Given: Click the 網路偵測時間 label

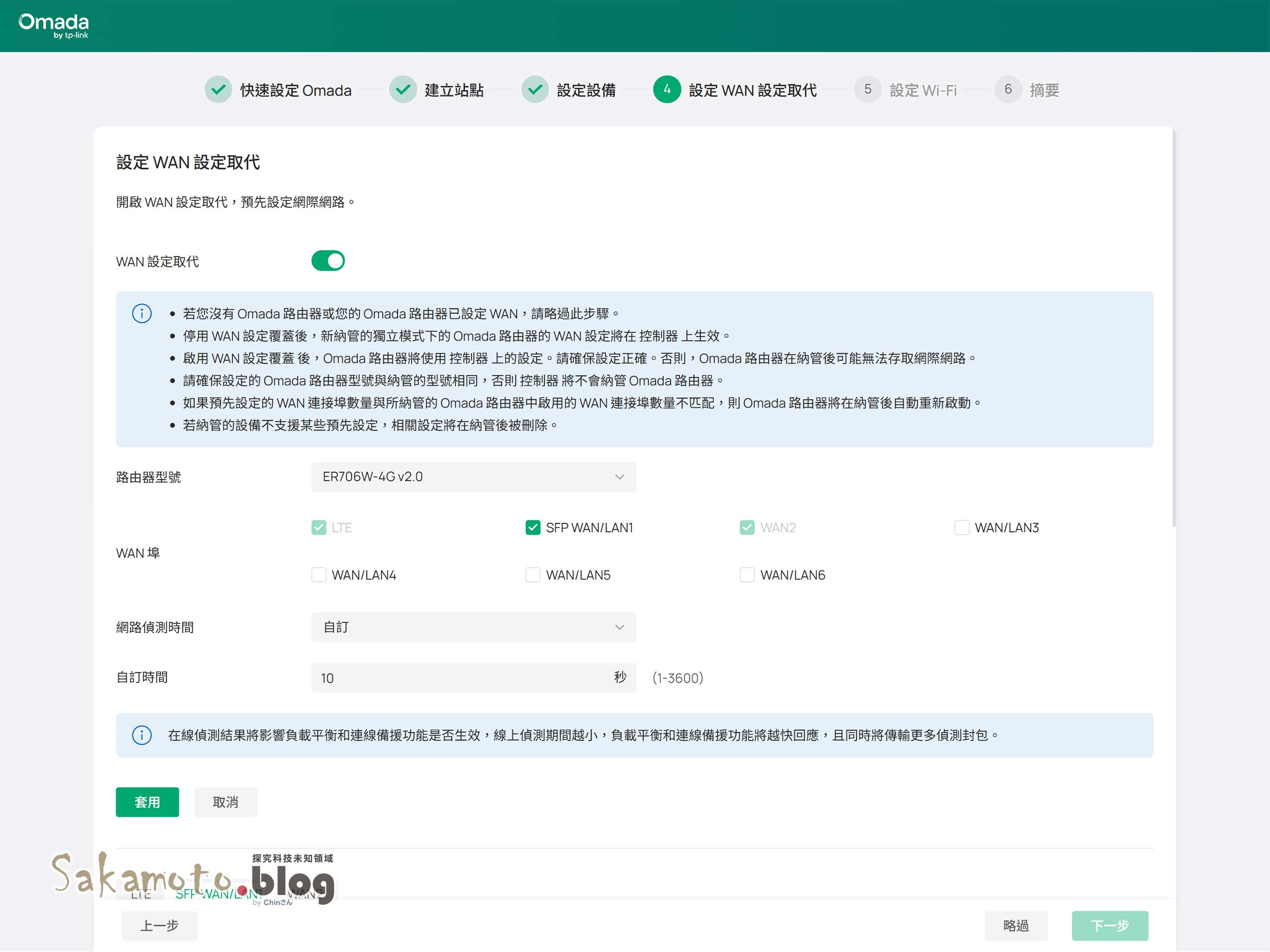Looking at the screenshot, I should pos(155,628).
